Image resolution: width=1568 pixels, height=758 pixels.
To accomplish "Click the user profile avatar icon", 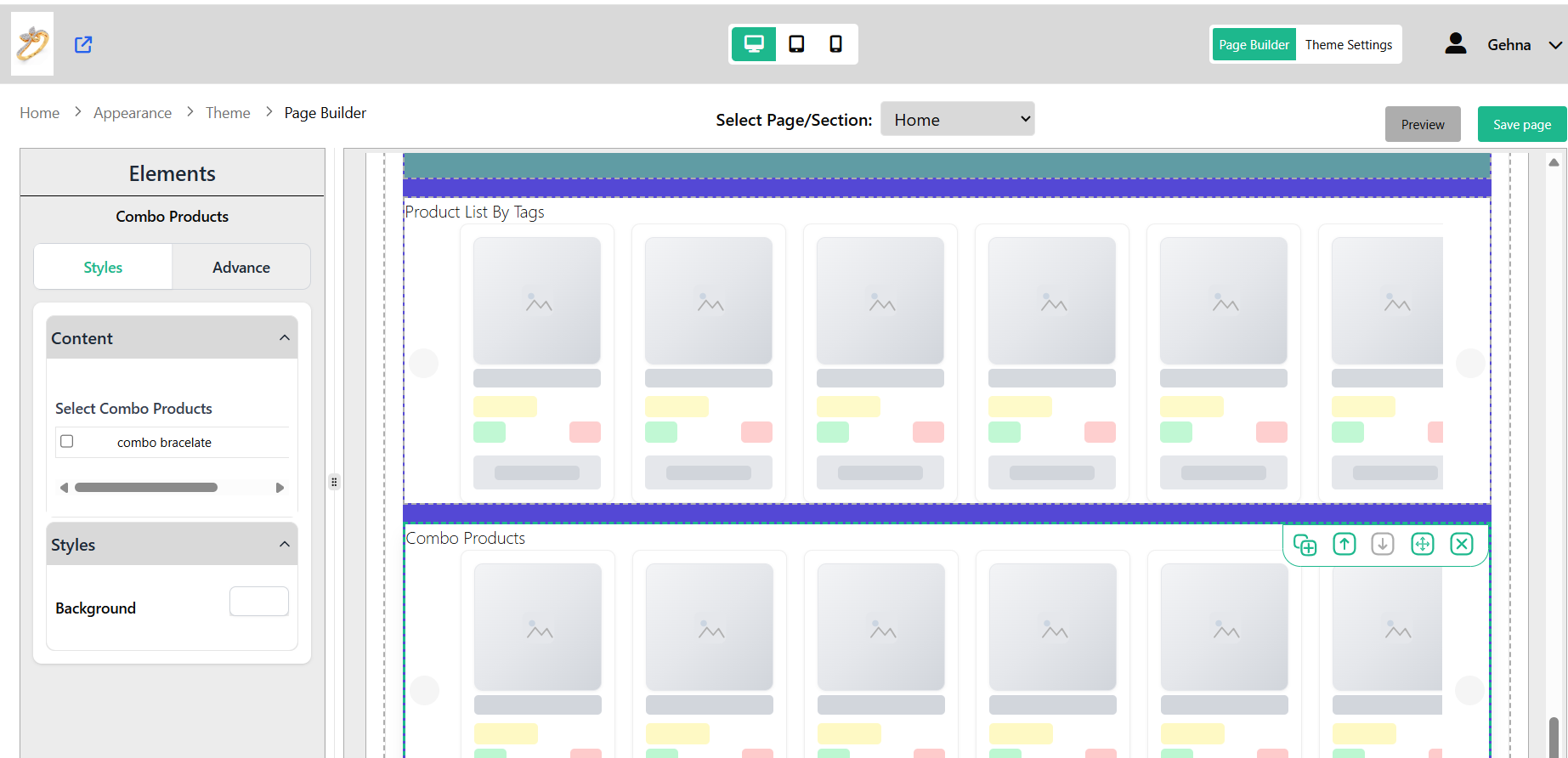I will click(1456, 43).
